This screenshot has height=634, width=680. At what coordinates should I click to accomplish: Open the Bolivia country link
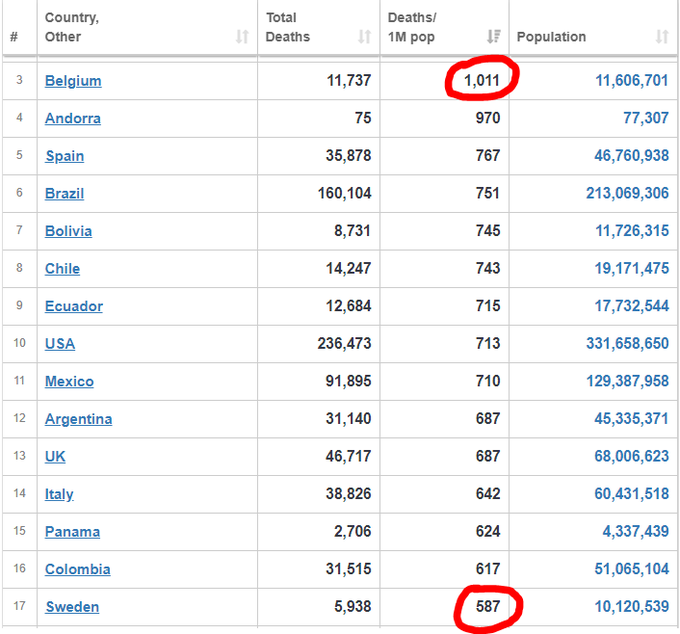click(x=69, y=231)
